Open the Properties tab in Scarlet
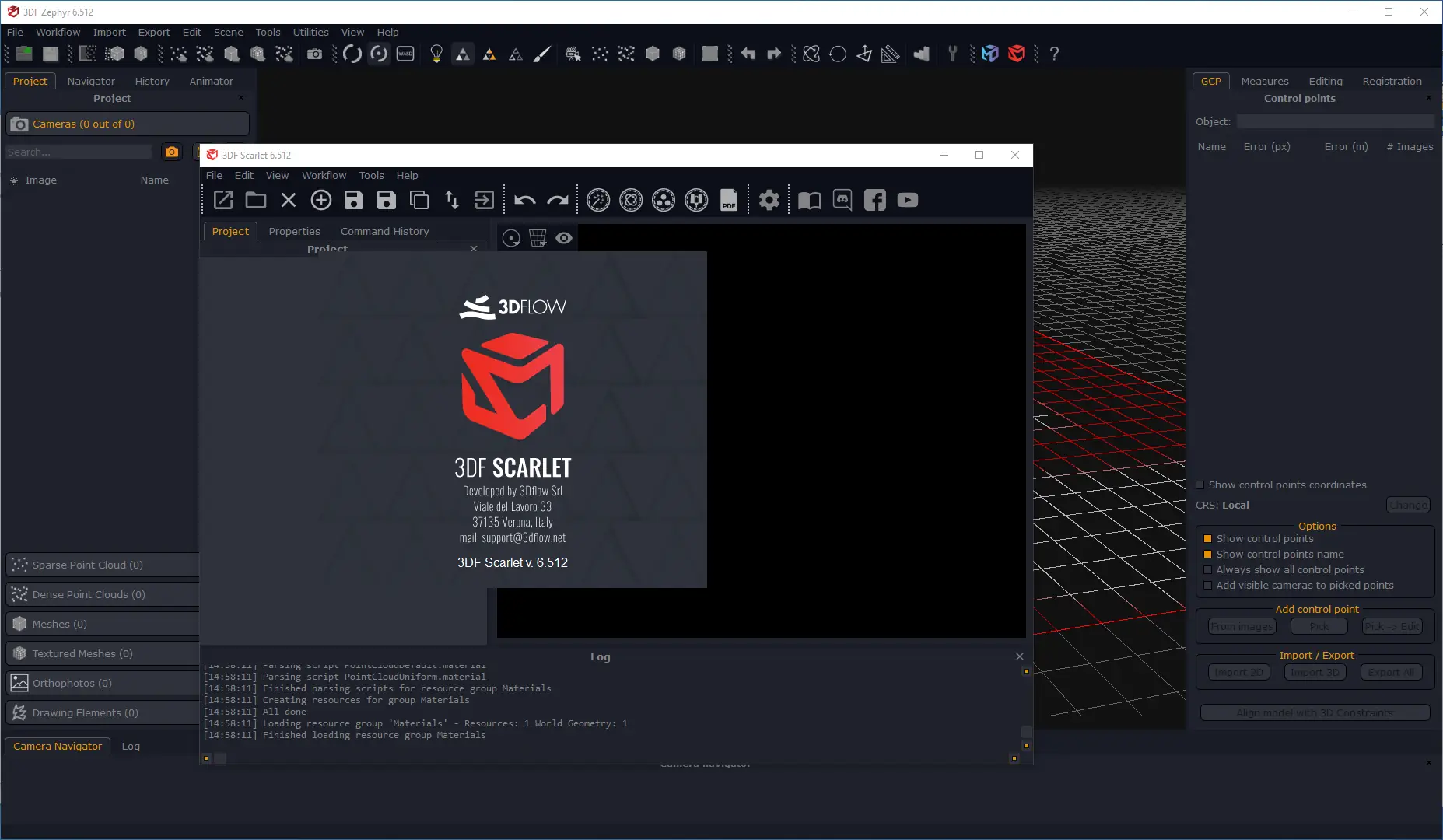Screen dimensions: 1443x840 (x=294, y=231)
